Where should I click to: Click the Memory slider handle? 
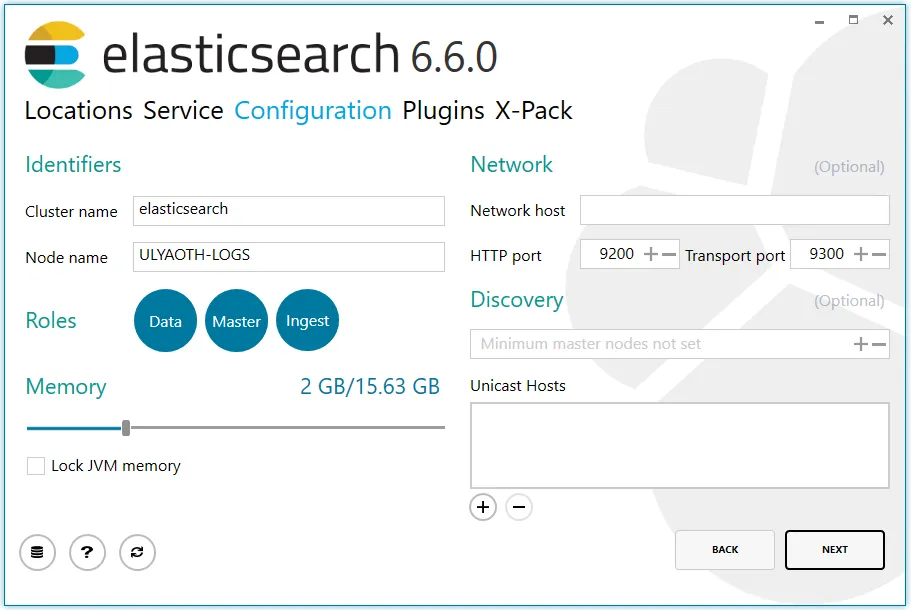pyautogui.click(x=126, y=428)
